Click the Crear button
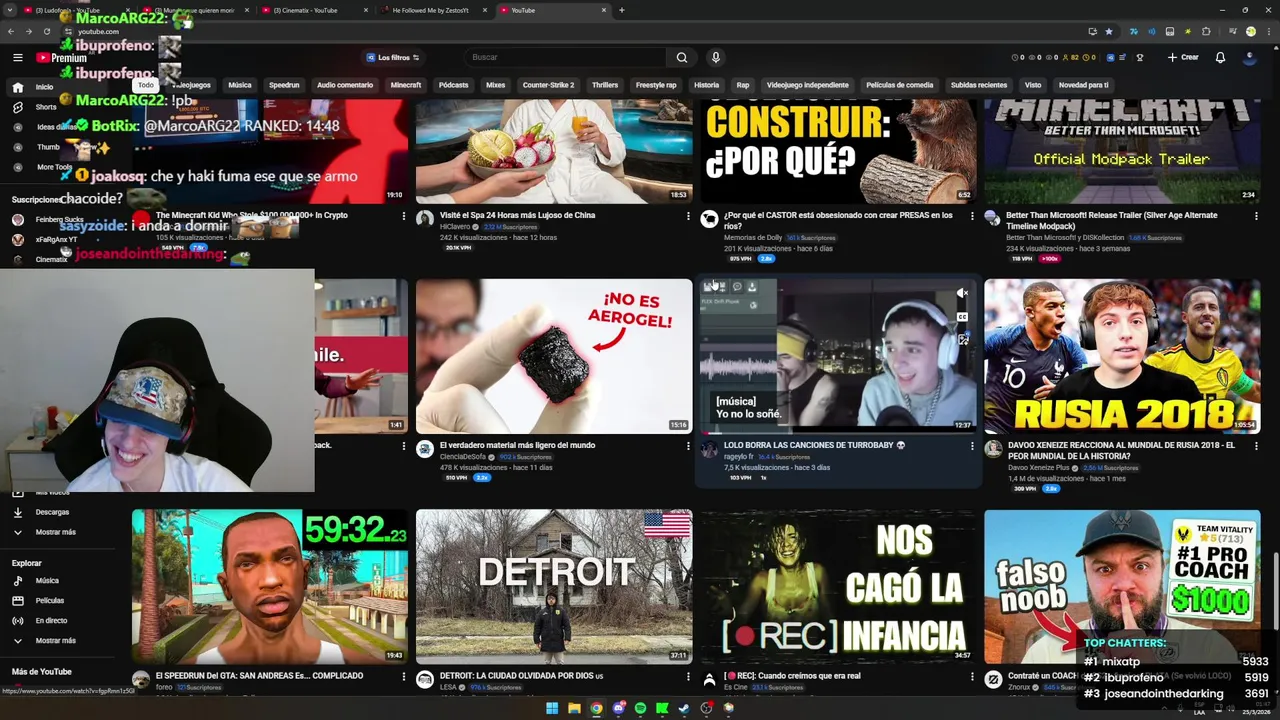 (x=1182, y=57)
